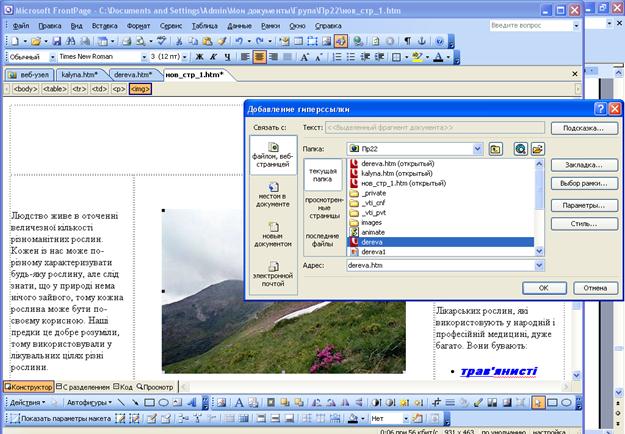Image resolution: width=625 pixels, height=434 pixels.
Task: Click the Bold Ж button
Action: pos(199,57)
